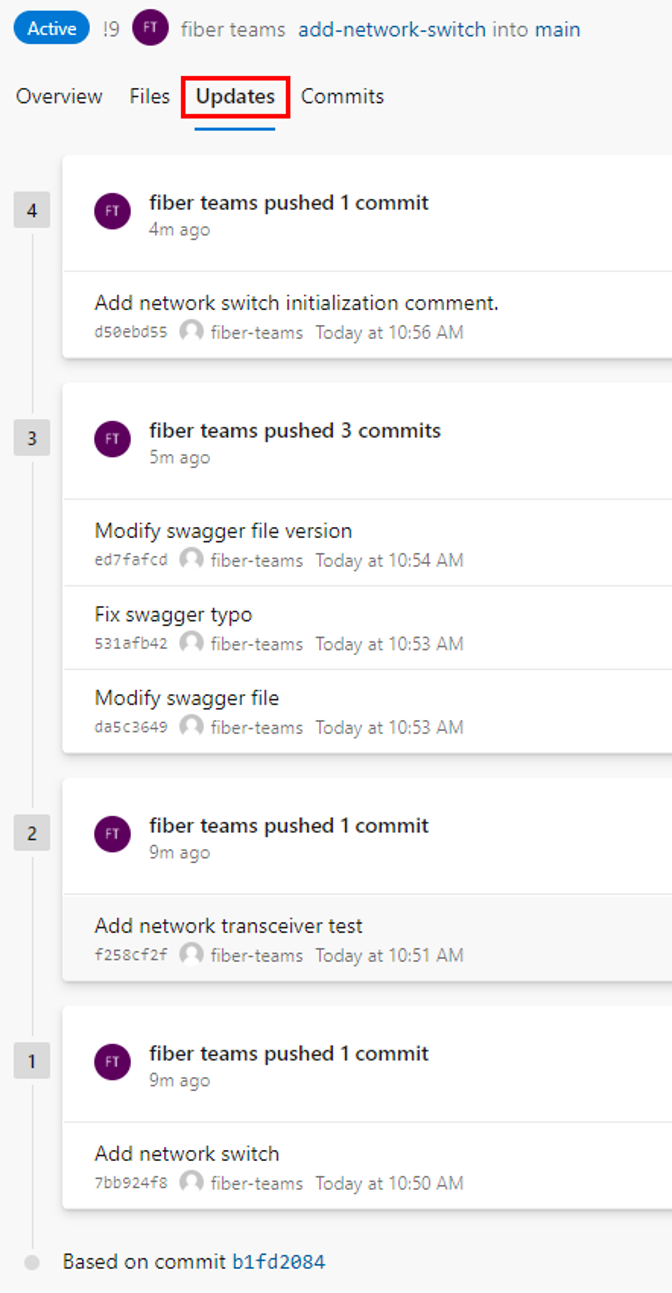The width and height of the screenshot is (672, 1293).
Task: Open the Overview tab
Action: pyautogui.click(x=59, y=97)
